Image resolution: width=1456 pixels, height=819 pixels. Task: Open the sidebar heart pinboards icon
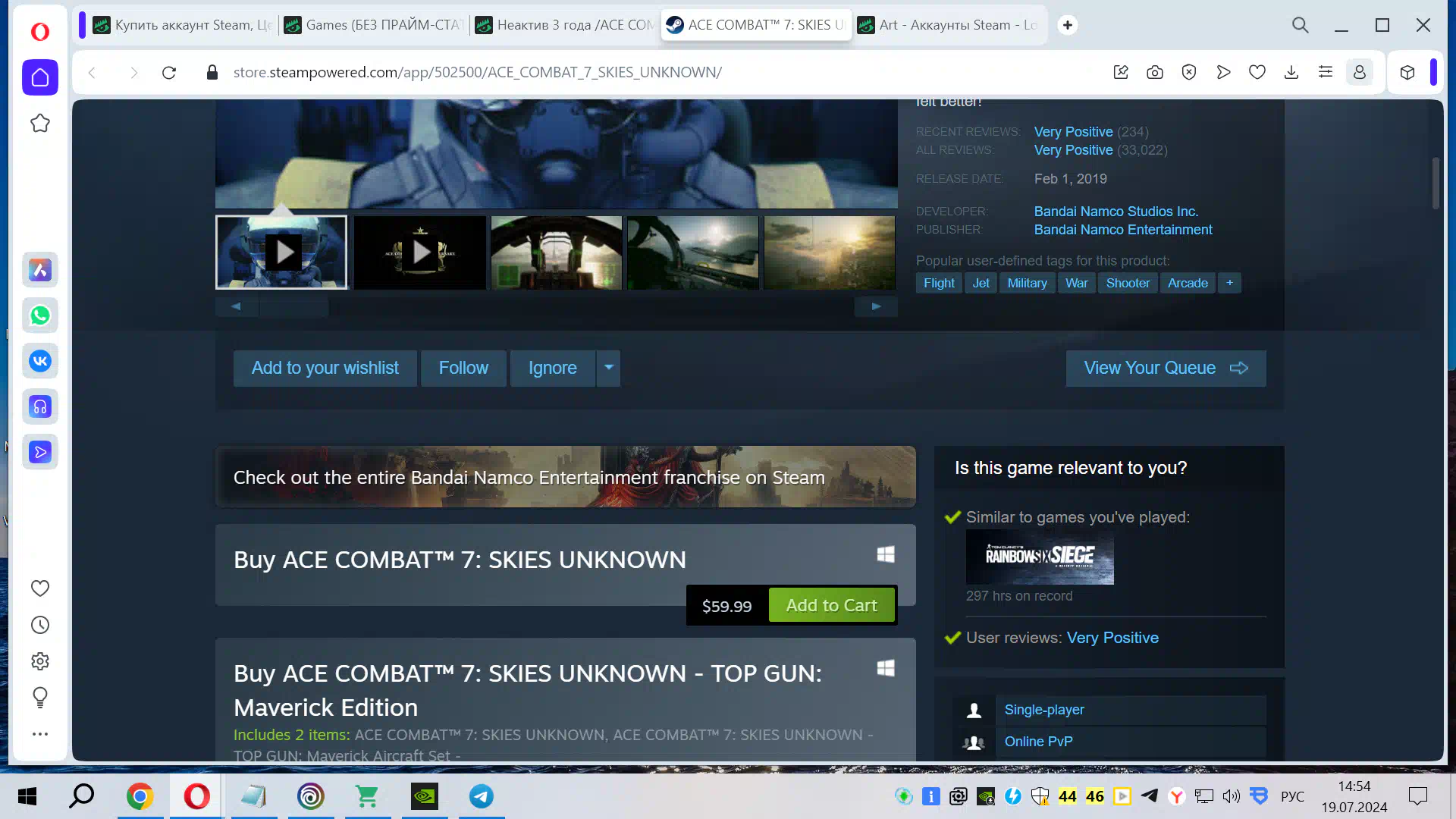pos(40,588)
